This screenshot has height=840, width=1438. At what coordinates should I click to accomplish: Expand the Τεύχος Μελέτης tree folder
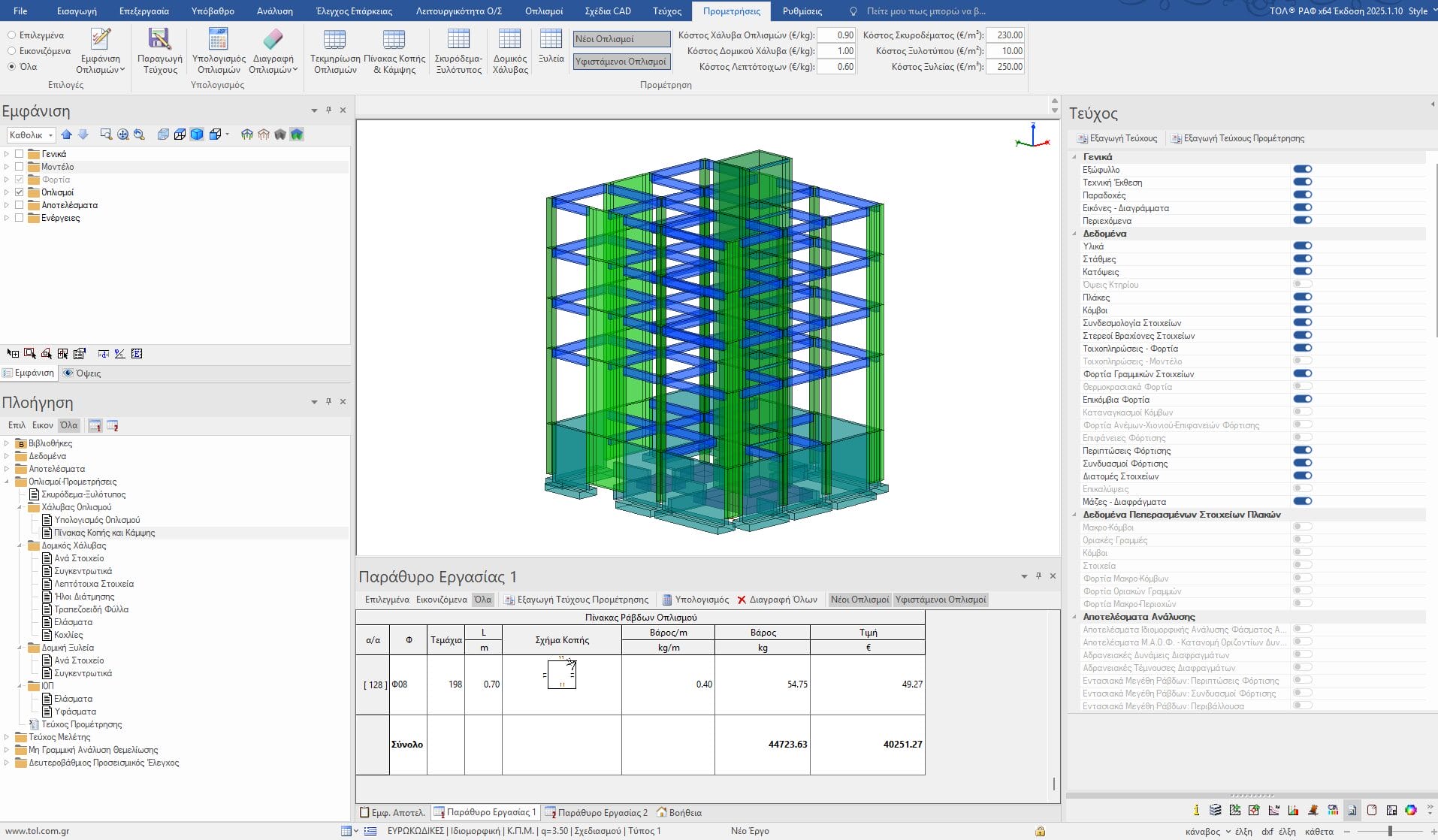(7, 737)
